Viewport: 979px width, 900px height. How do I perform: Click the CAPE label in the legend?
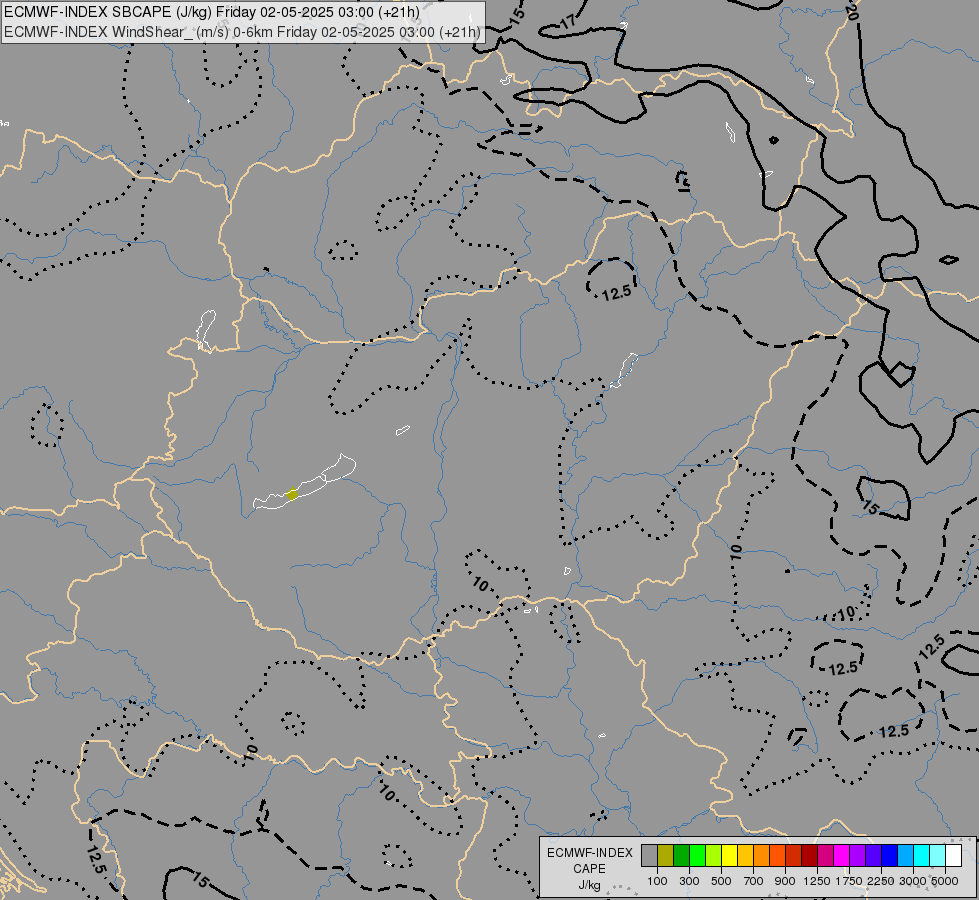coord(589,869)
